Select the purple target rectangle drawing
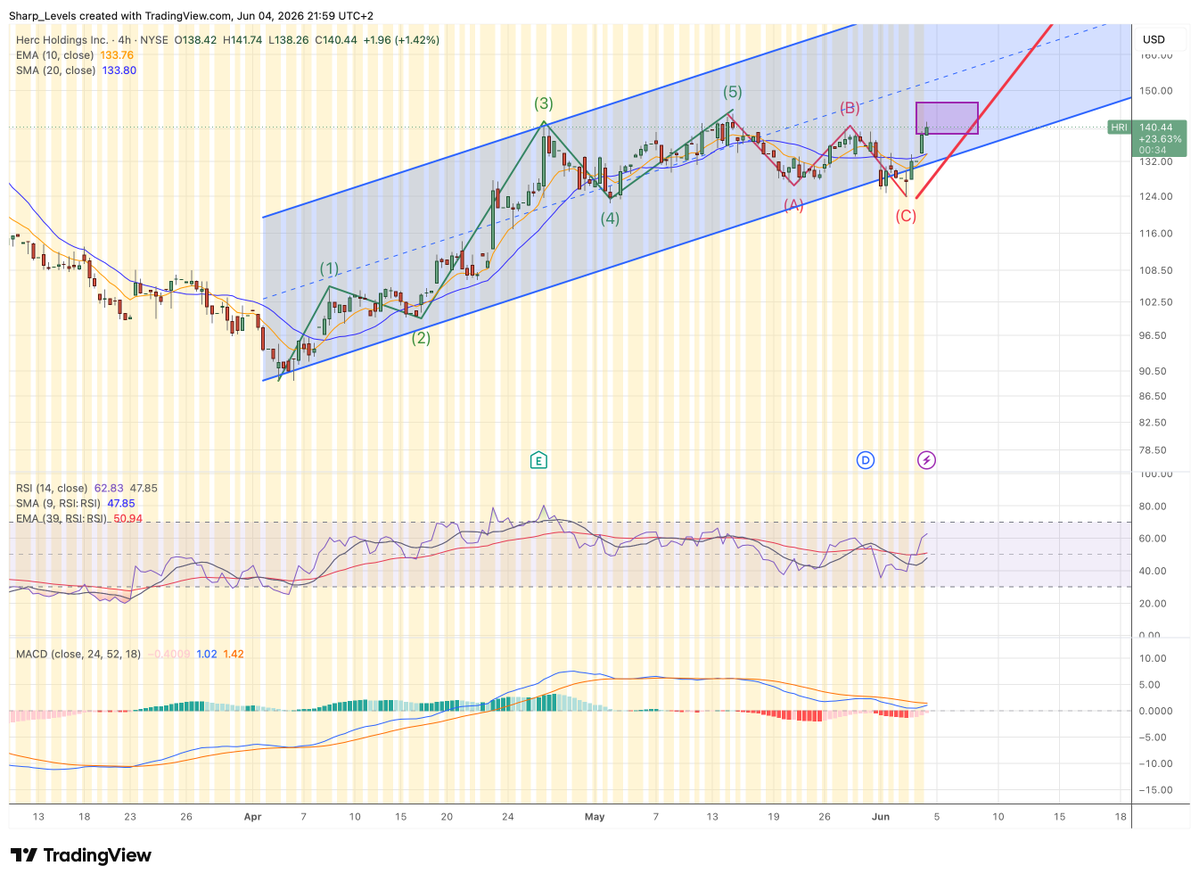The height and width of the screenshot is (882, 1199). click(947, 118)
